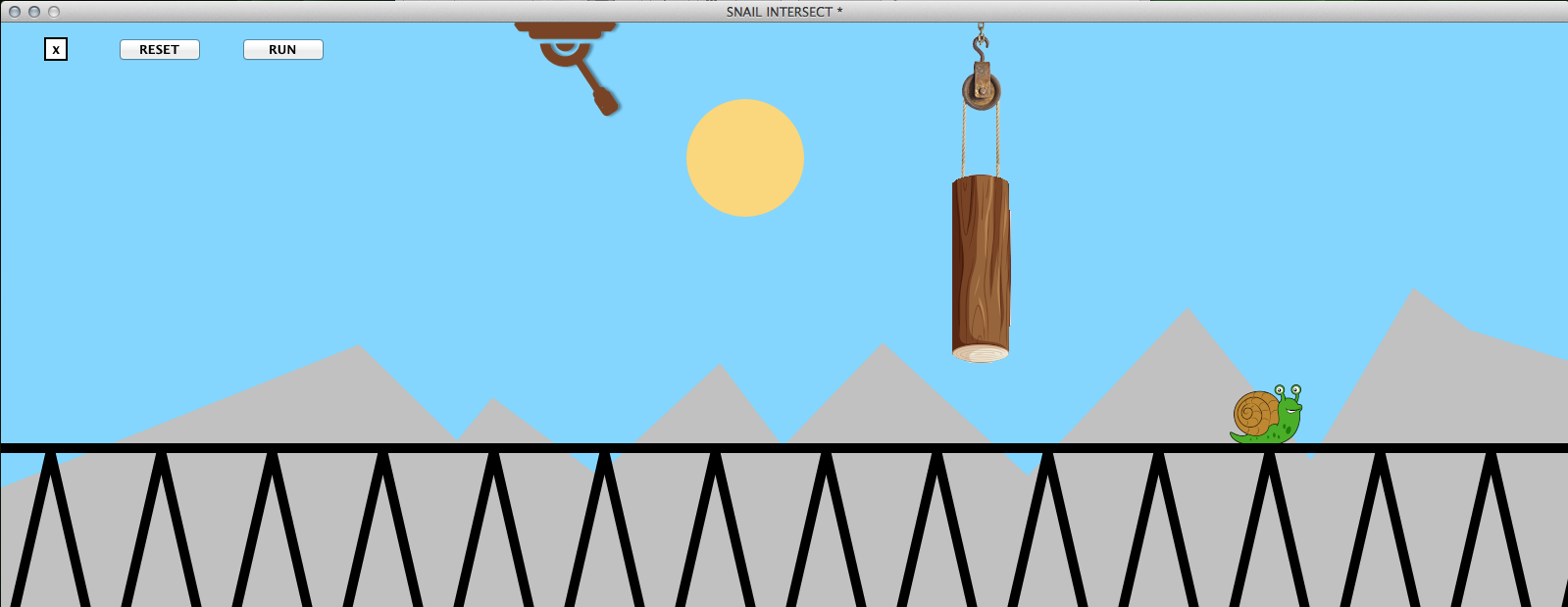Click the metal hook above the pulley

(x=980, y=43)
